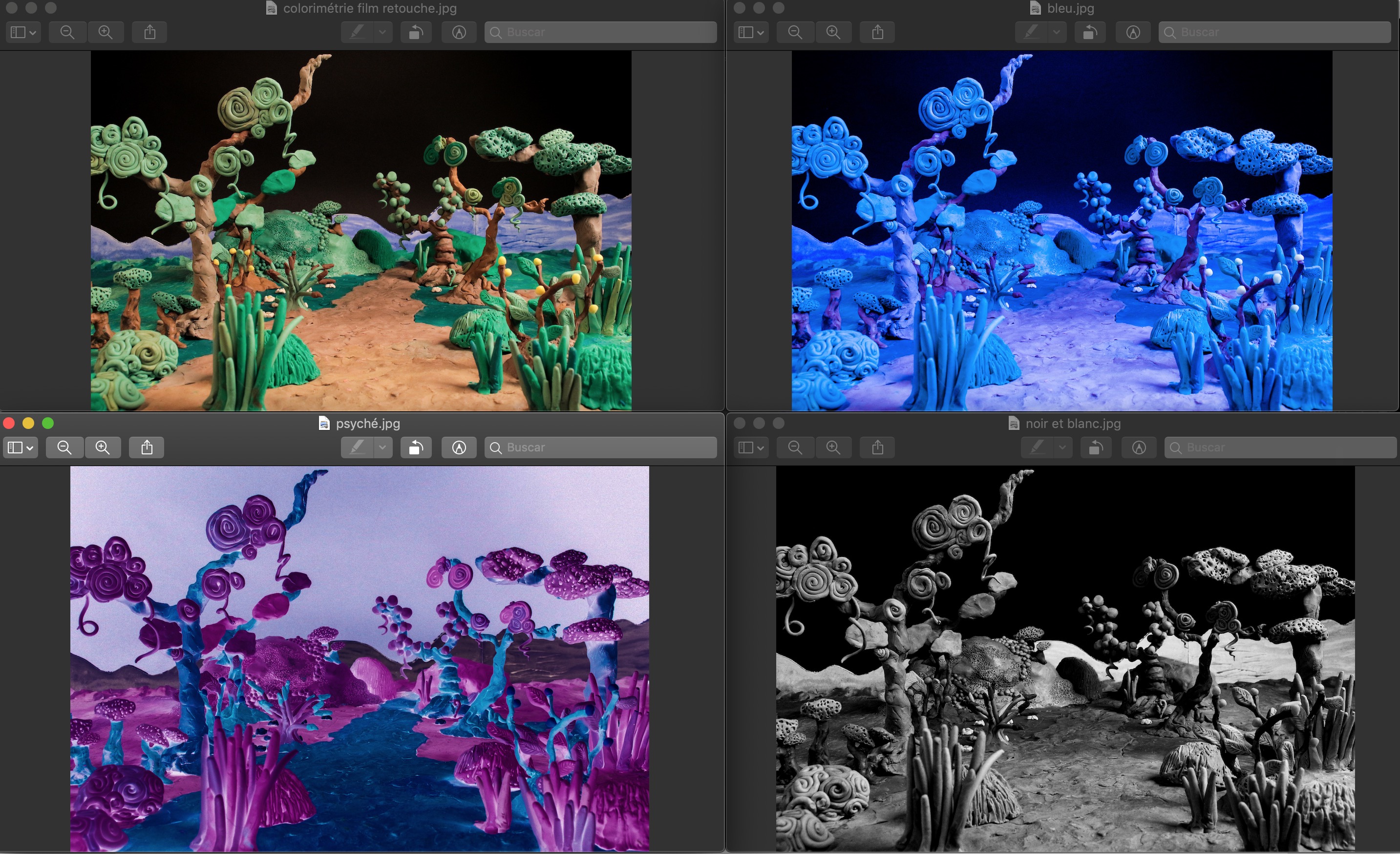Toggle Markup toolbar in the psyché.jpg window
Screen dimensions: 1400x854
pyautogui.click(x=459, y=448)
